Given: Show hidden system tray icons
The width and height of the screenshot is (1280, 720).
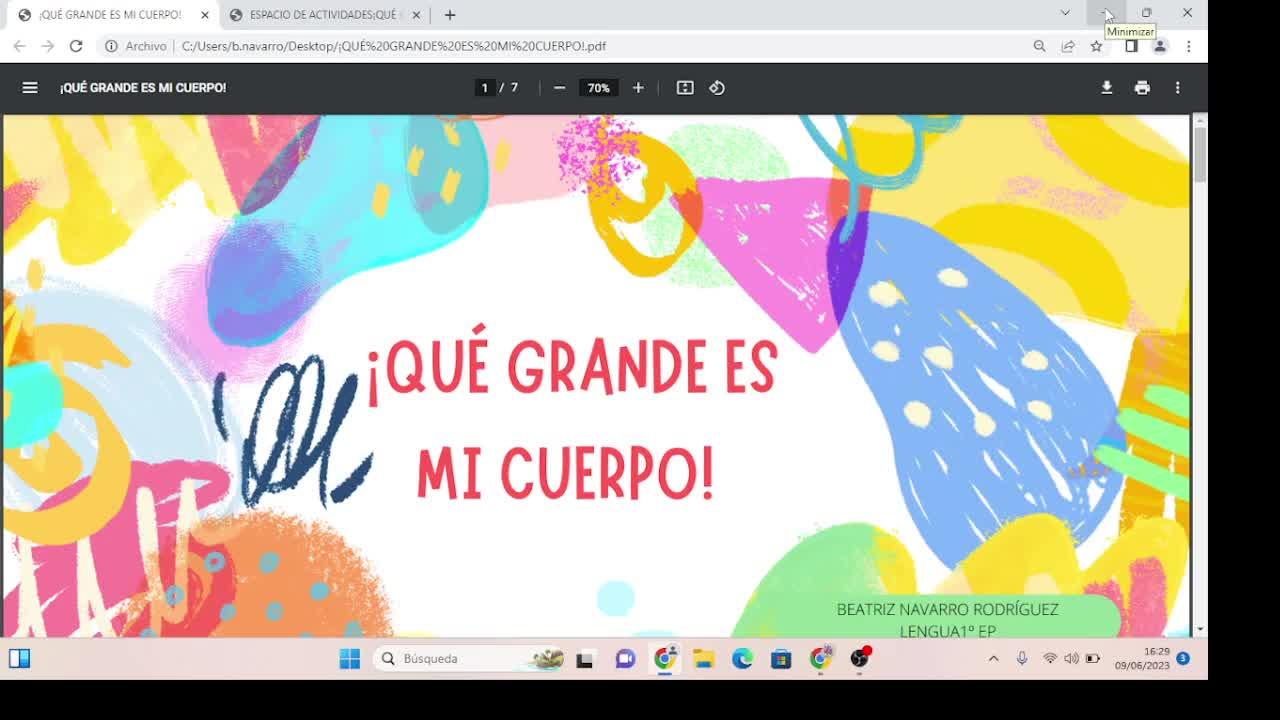Looking at the screenshot, I should click(993, 659).
